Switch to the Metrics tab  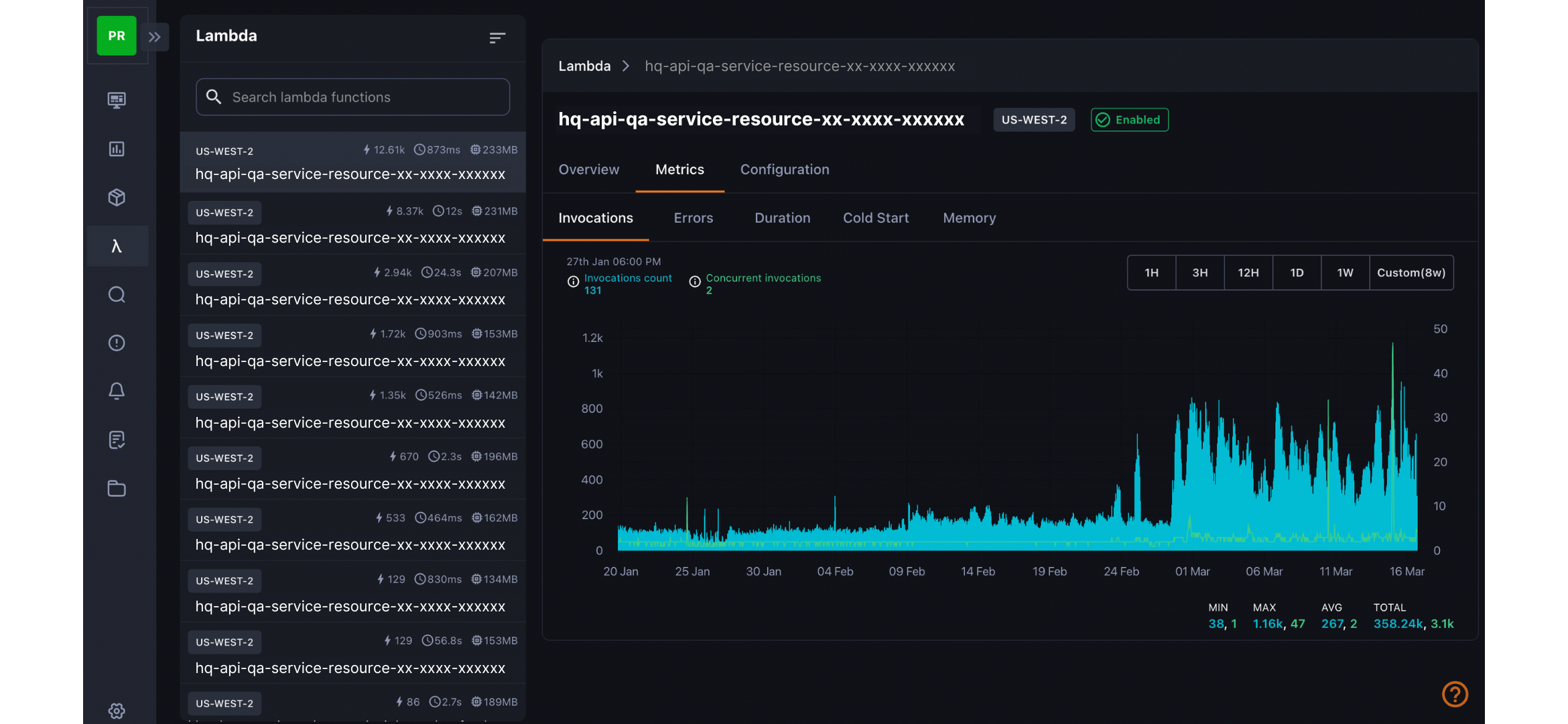[x=679, y=170]
